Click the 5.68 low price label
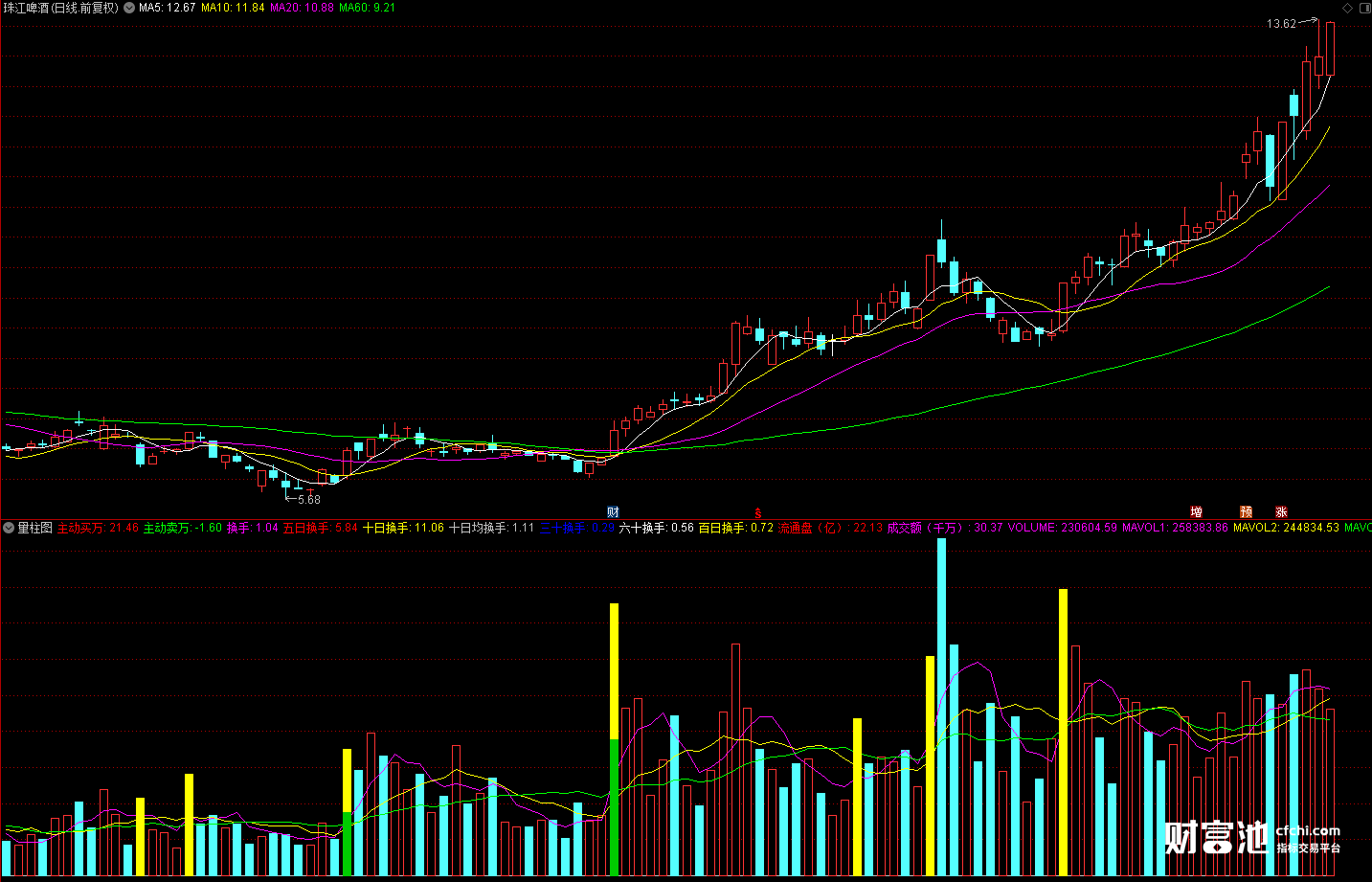Image resolution: width=1372 pixels, height=882 pixels. tap(309, 500)
